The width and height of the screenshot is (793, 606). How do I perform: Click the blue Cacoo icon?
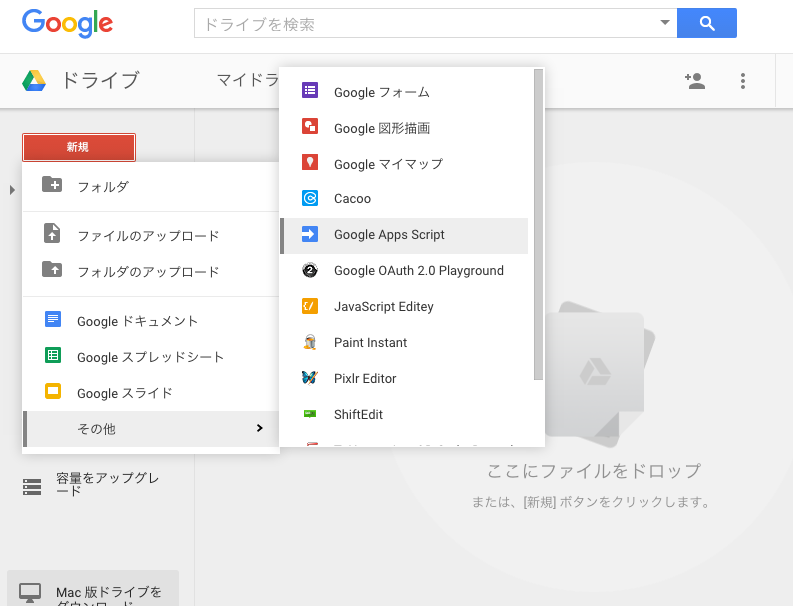pos(310,198)
